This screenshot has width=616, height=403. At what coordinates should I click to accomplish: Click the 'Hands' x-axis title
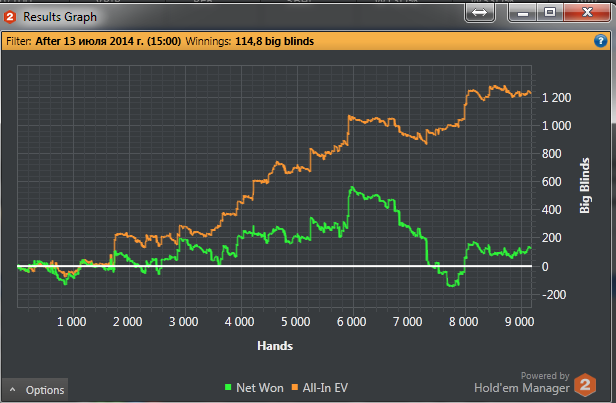(x=275, y=346)
